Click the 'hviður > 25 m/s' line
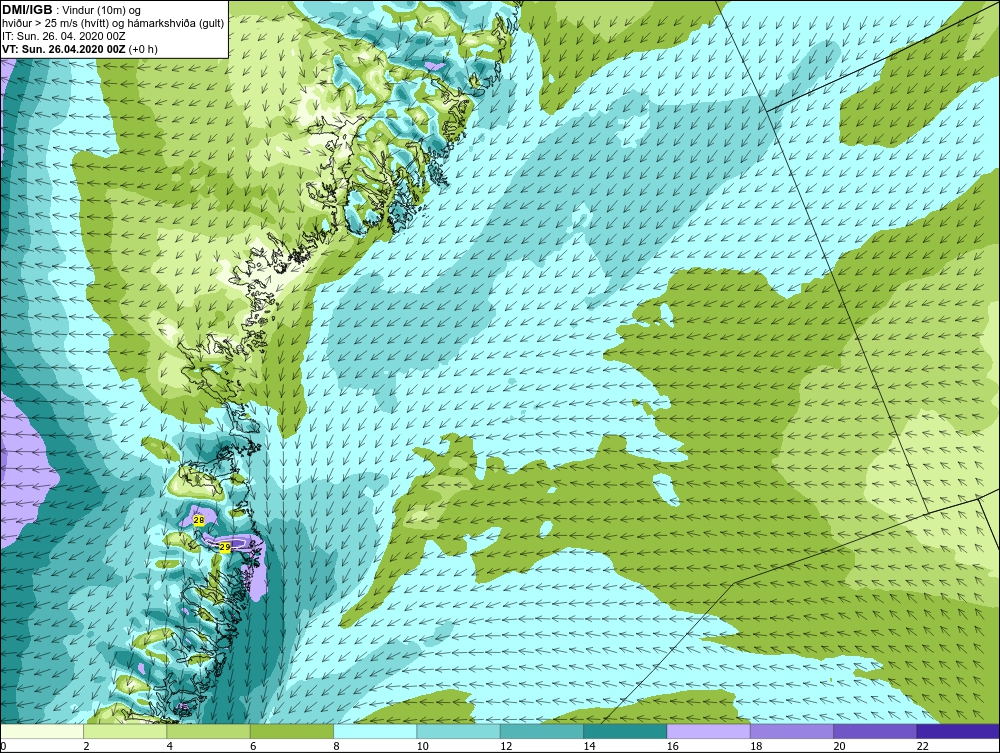This screenshot has width=1000, height=753. pyautogui.click(x=113, y=24)
